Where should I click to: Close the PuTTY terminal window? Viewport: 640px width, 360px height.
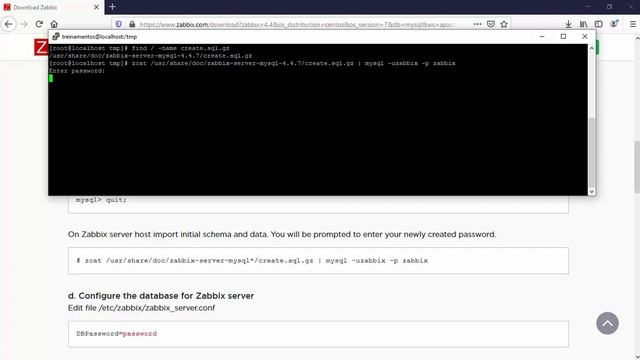coord(585,36)
